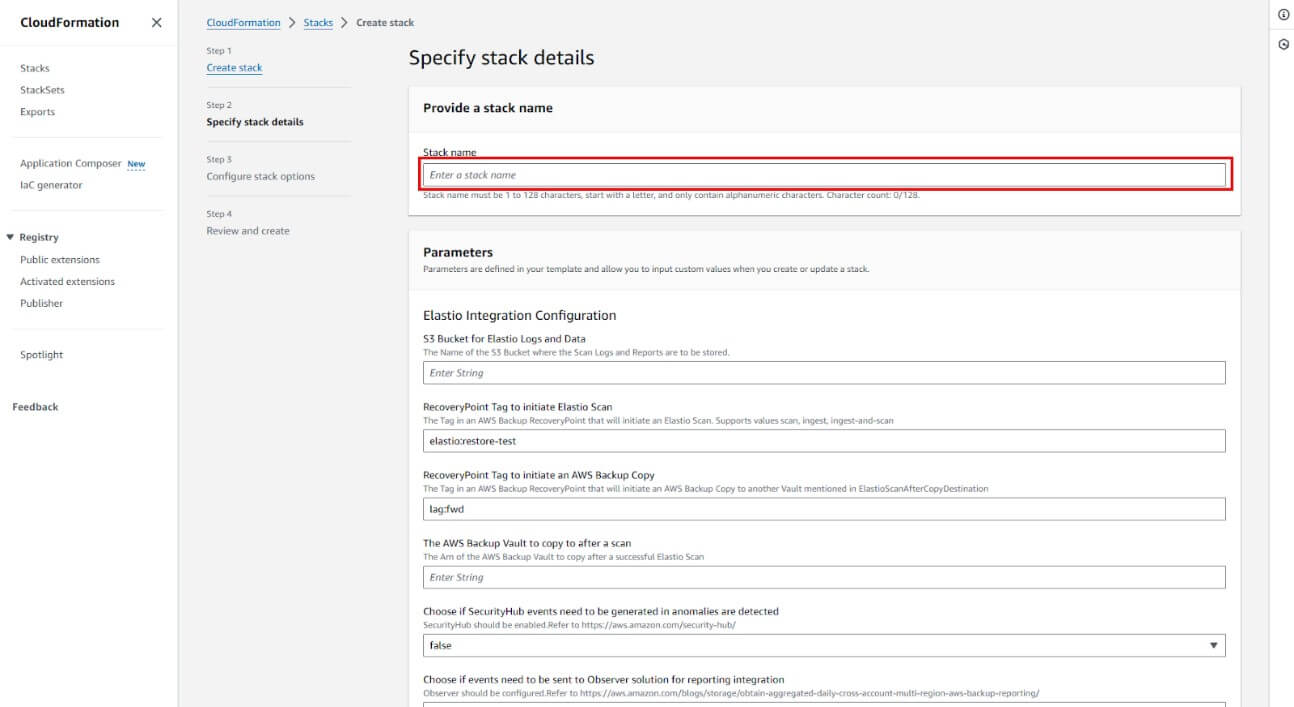
Task: Launch Application Composer from sidebar
Action: pyautogui.click(x=70, y=163)
